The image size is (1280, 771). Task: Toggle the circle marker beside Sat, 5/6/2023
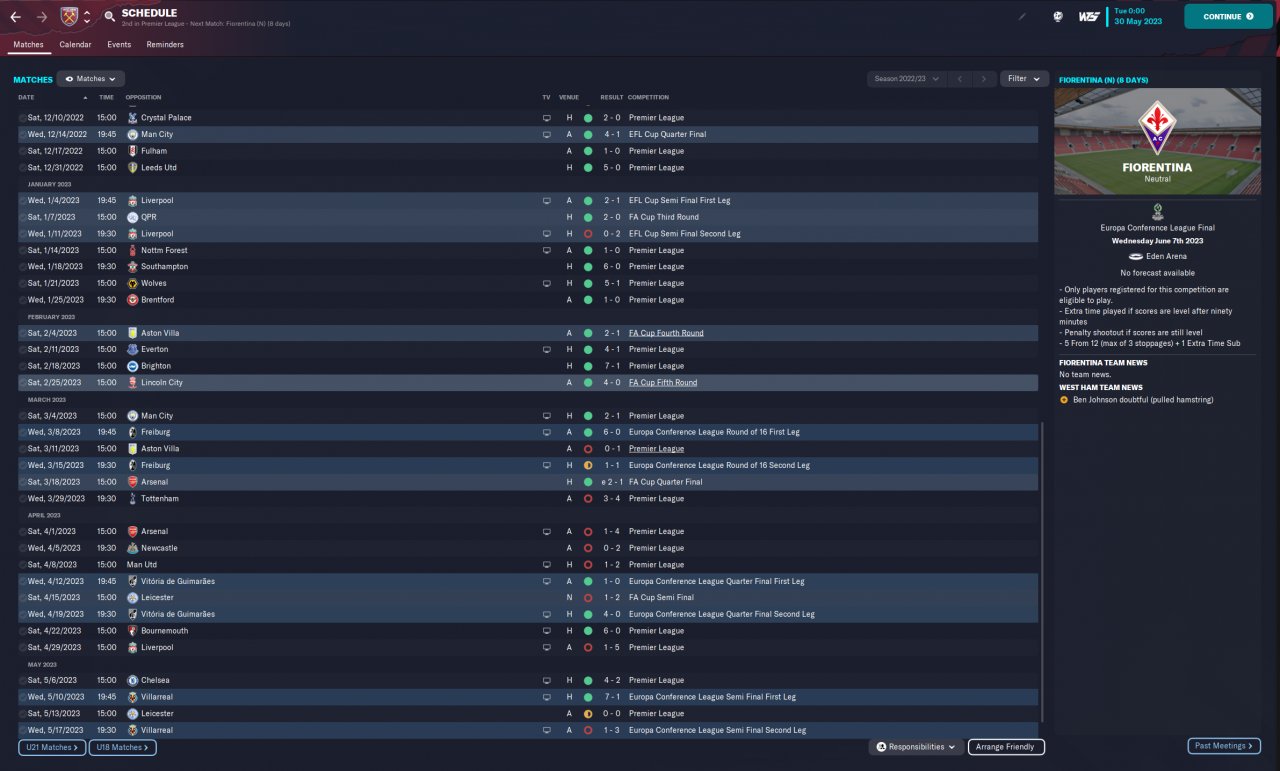point(23,680)
